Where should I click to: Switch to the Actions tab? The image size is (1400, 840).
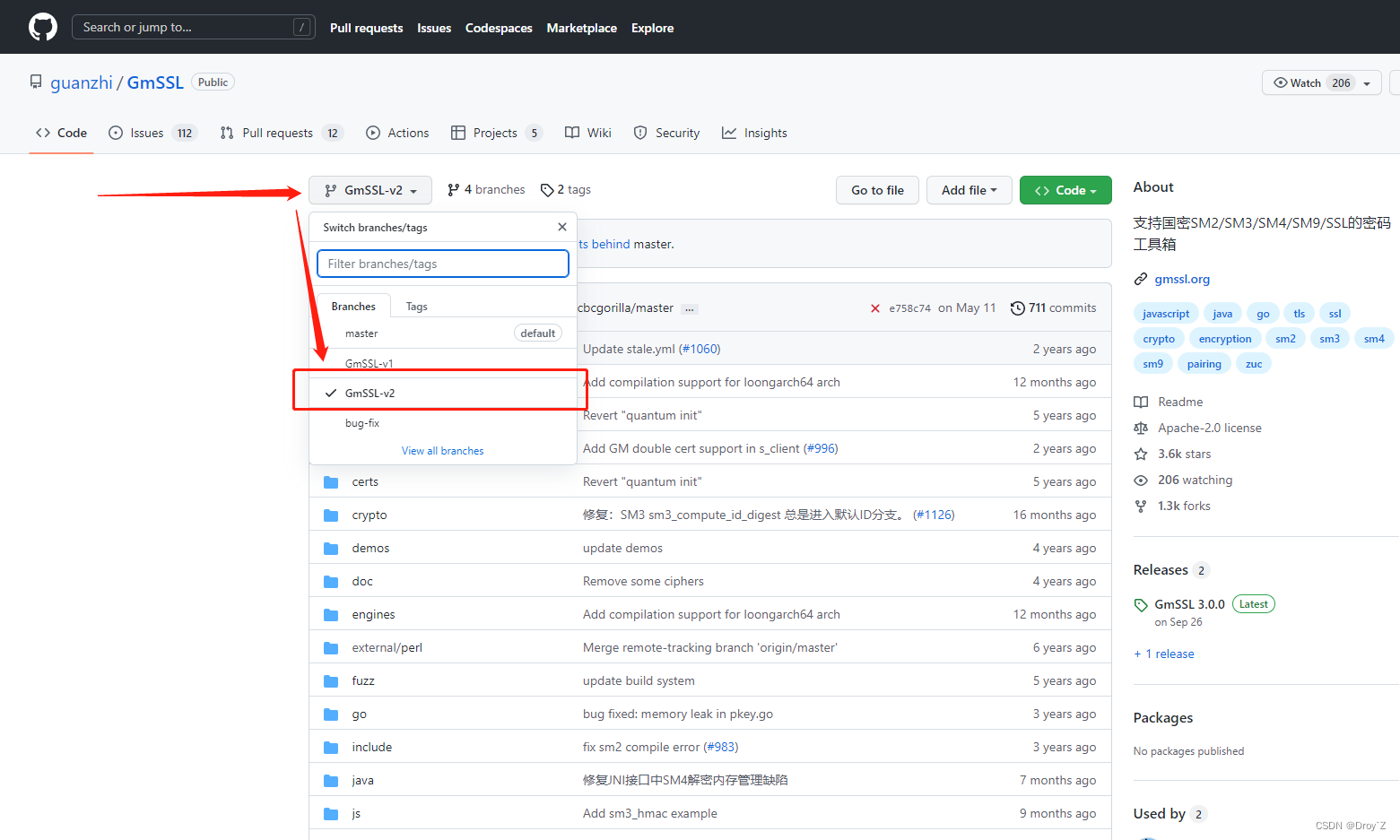[x=397, y=133]
